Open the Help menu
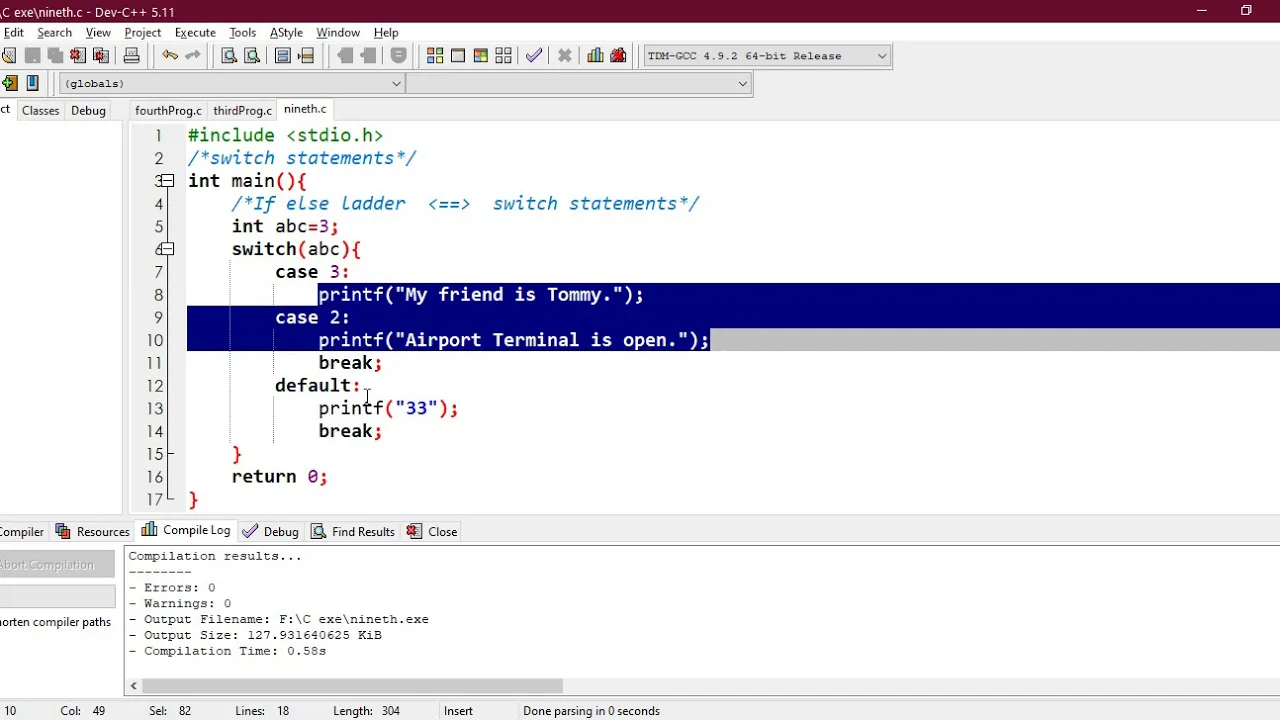This screenshot has width=1280, height=720. [x=386, y=32]
